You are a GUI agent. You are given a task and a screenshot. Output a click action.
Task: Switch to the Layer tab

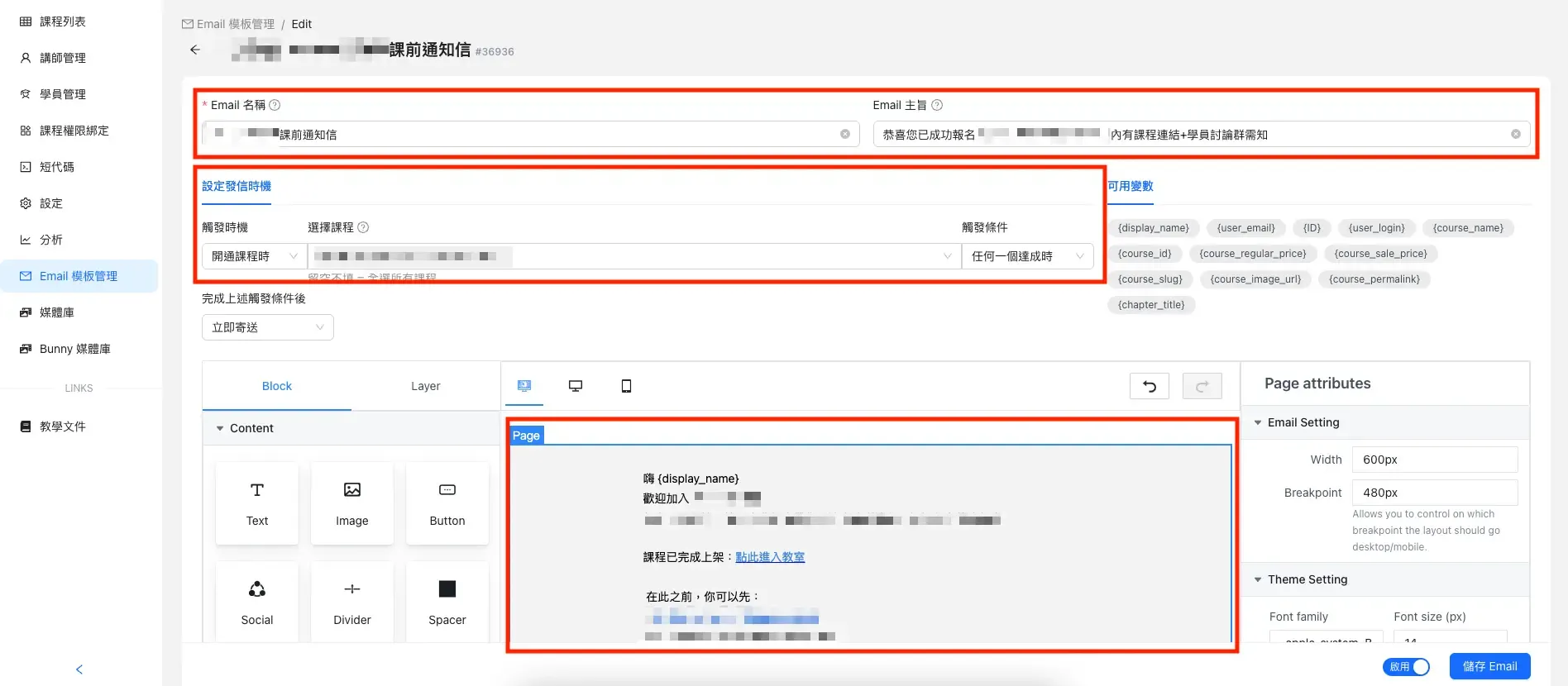(x=426, y=386)
